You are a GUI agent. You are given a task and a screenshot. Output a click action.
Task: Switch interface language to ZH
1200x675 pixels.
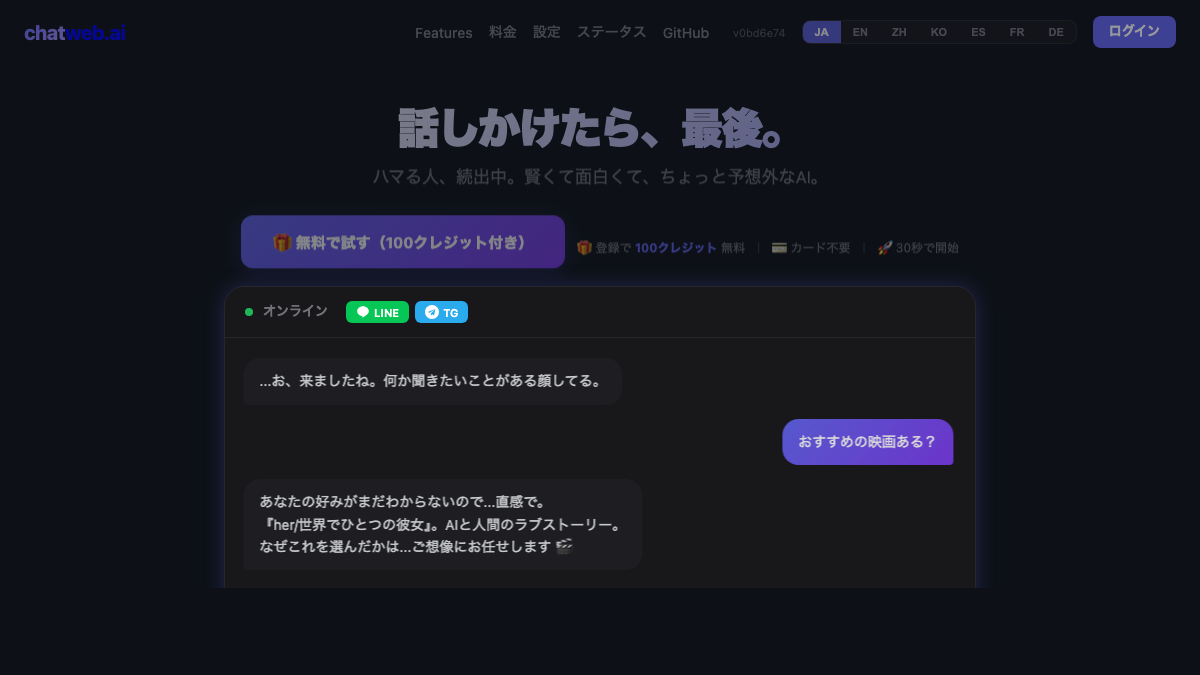pyautogui.click(x=899, y=31)
